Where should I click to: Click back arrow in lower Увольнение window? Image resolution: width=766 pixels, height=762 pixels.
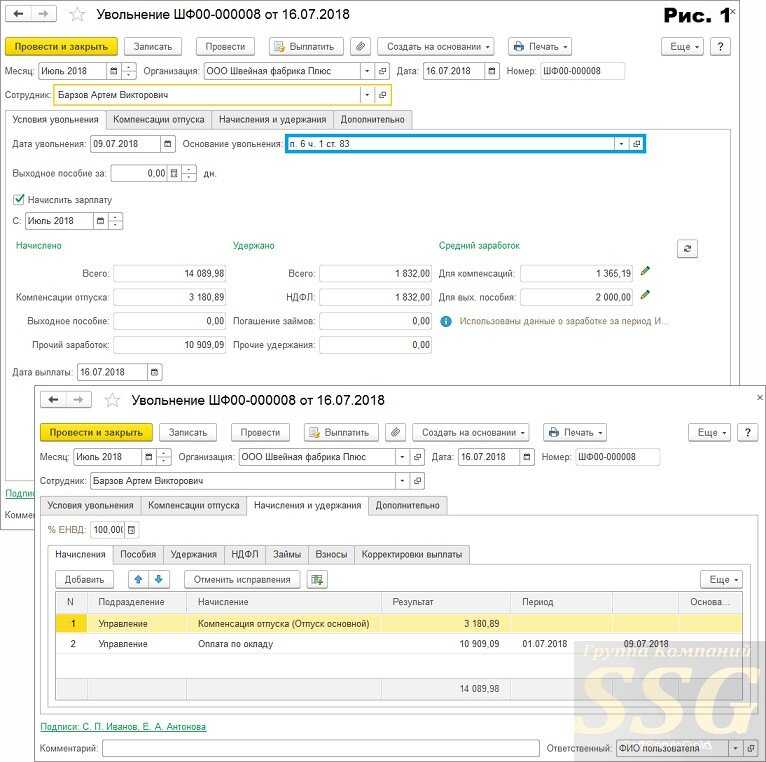point(54,400)
